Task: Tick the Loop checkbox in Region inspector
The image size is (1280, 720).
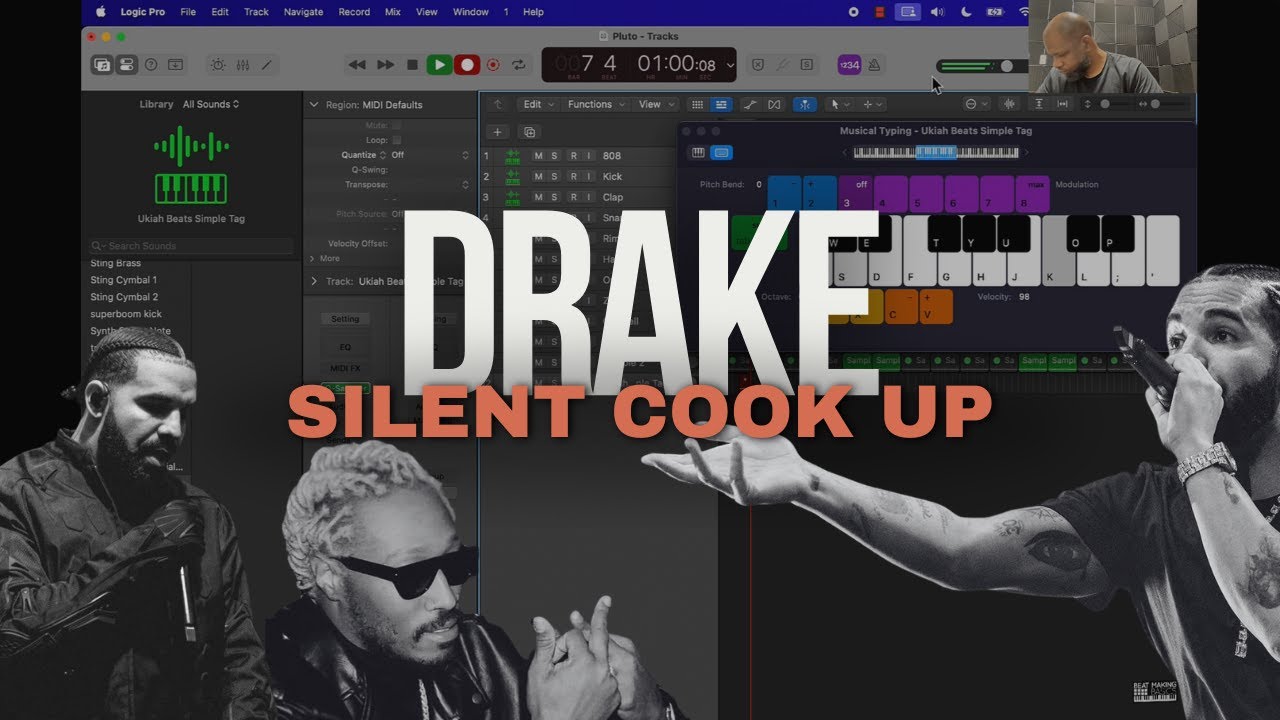Action: point(396,140)
